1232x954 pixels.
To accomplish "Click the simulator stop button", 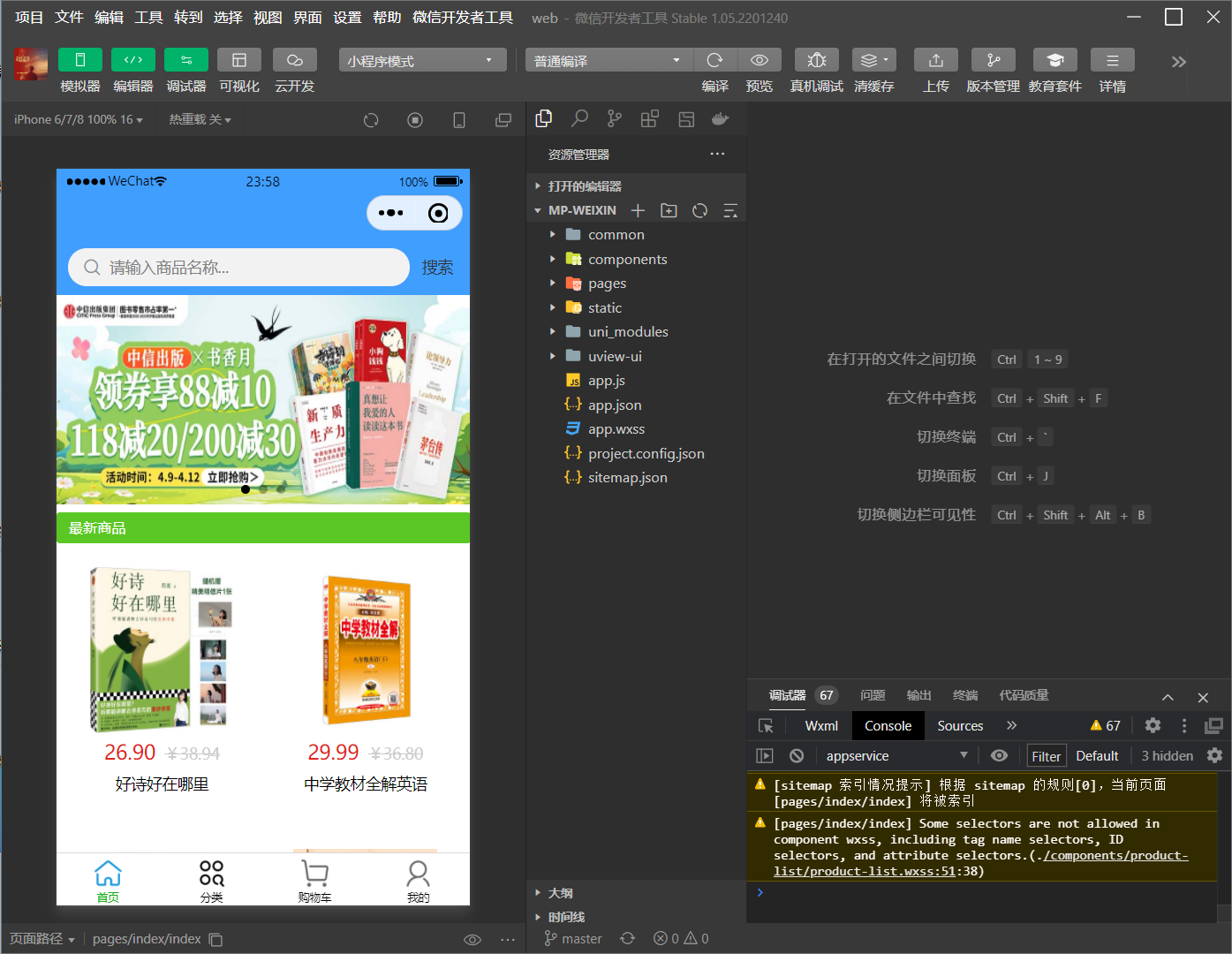I will click(415, 120).
